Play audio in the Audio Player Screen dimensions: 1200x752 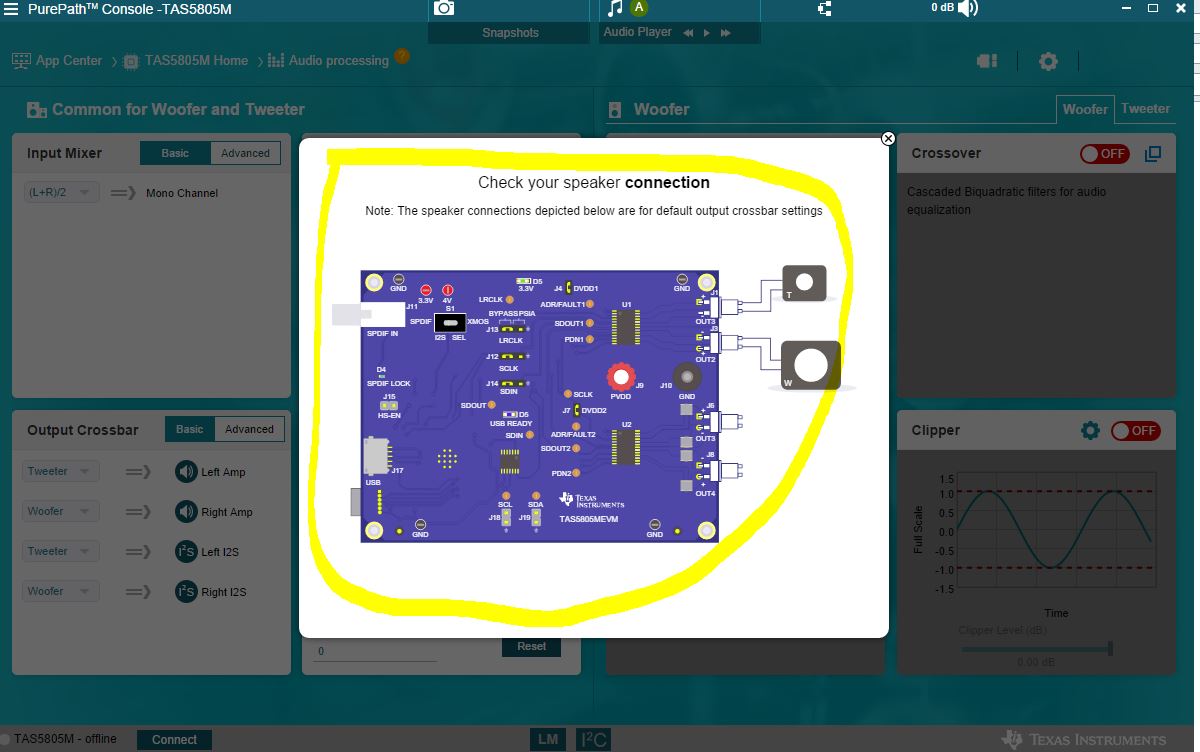pyautogui.click(x=707, y=33)
